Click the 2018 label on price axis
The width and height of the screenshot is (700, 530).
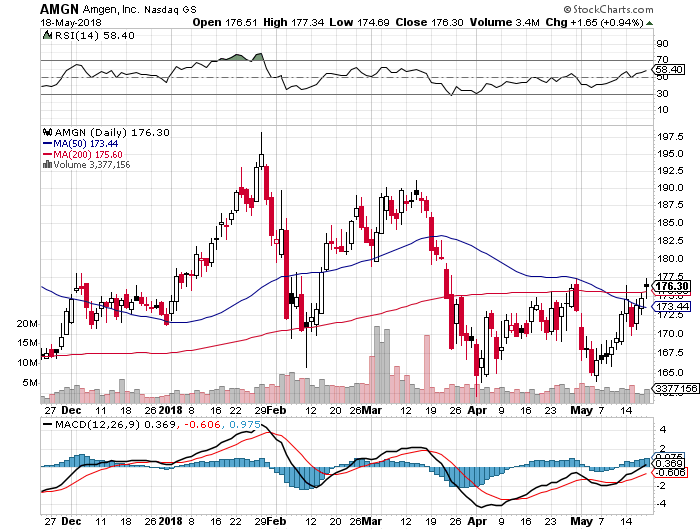[x=171, y=410]
